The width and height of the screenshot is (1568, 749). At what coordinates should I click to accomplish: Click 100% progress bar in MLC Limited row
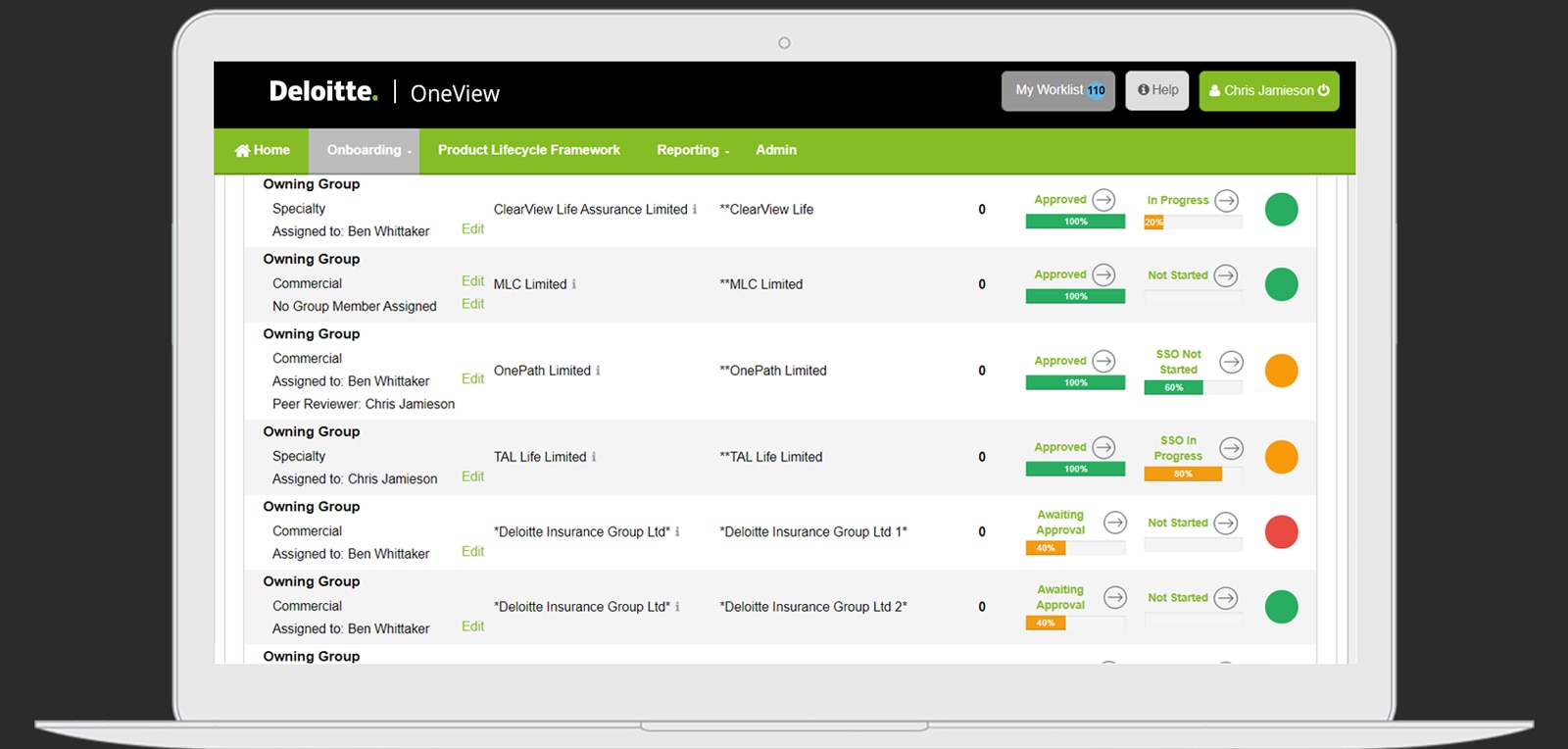(x=1075, y=296)
